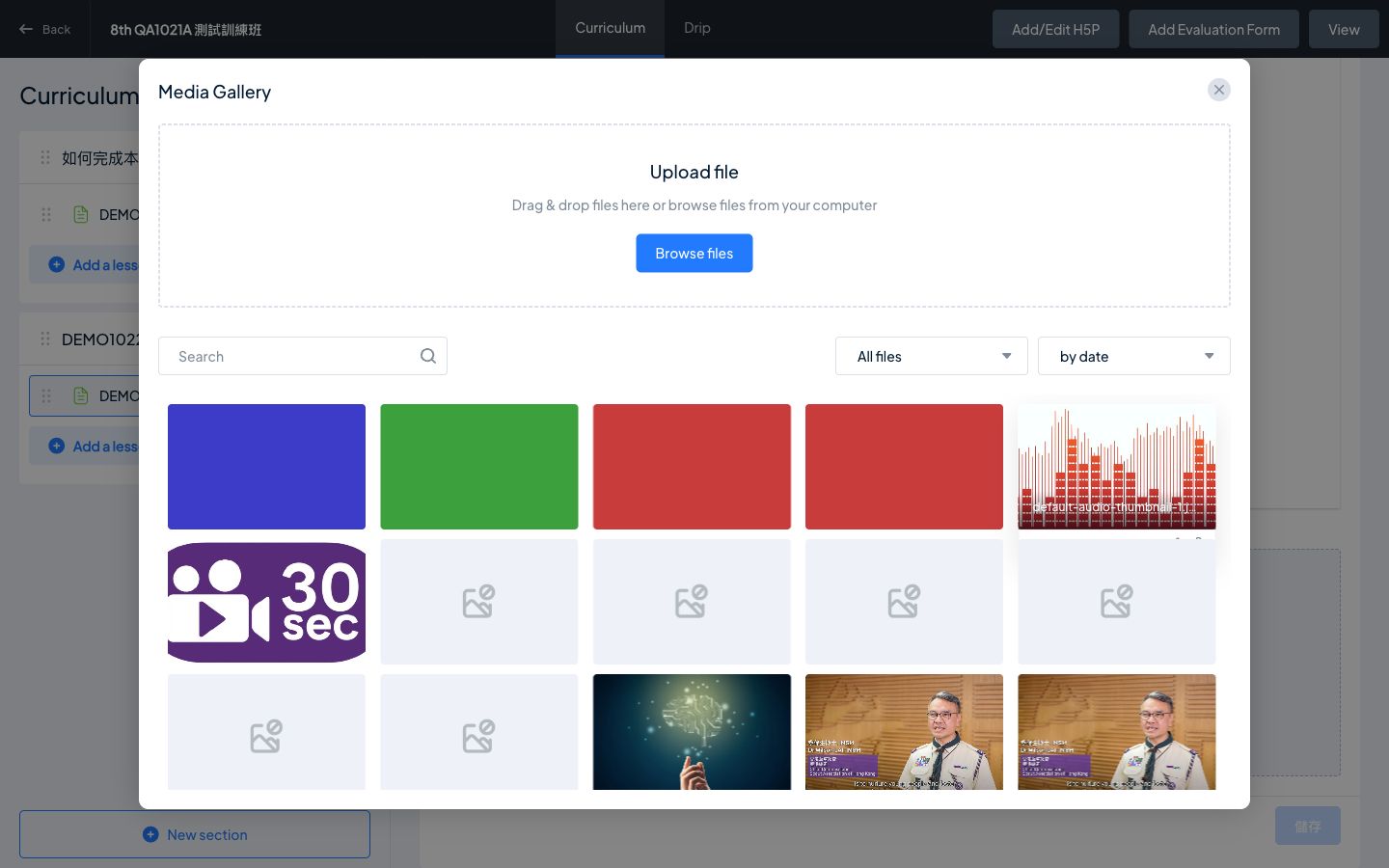Click the drag handle beside DEMO1022 section
The height and width of the screenshot is (868, 1389).
pos(45,339)
